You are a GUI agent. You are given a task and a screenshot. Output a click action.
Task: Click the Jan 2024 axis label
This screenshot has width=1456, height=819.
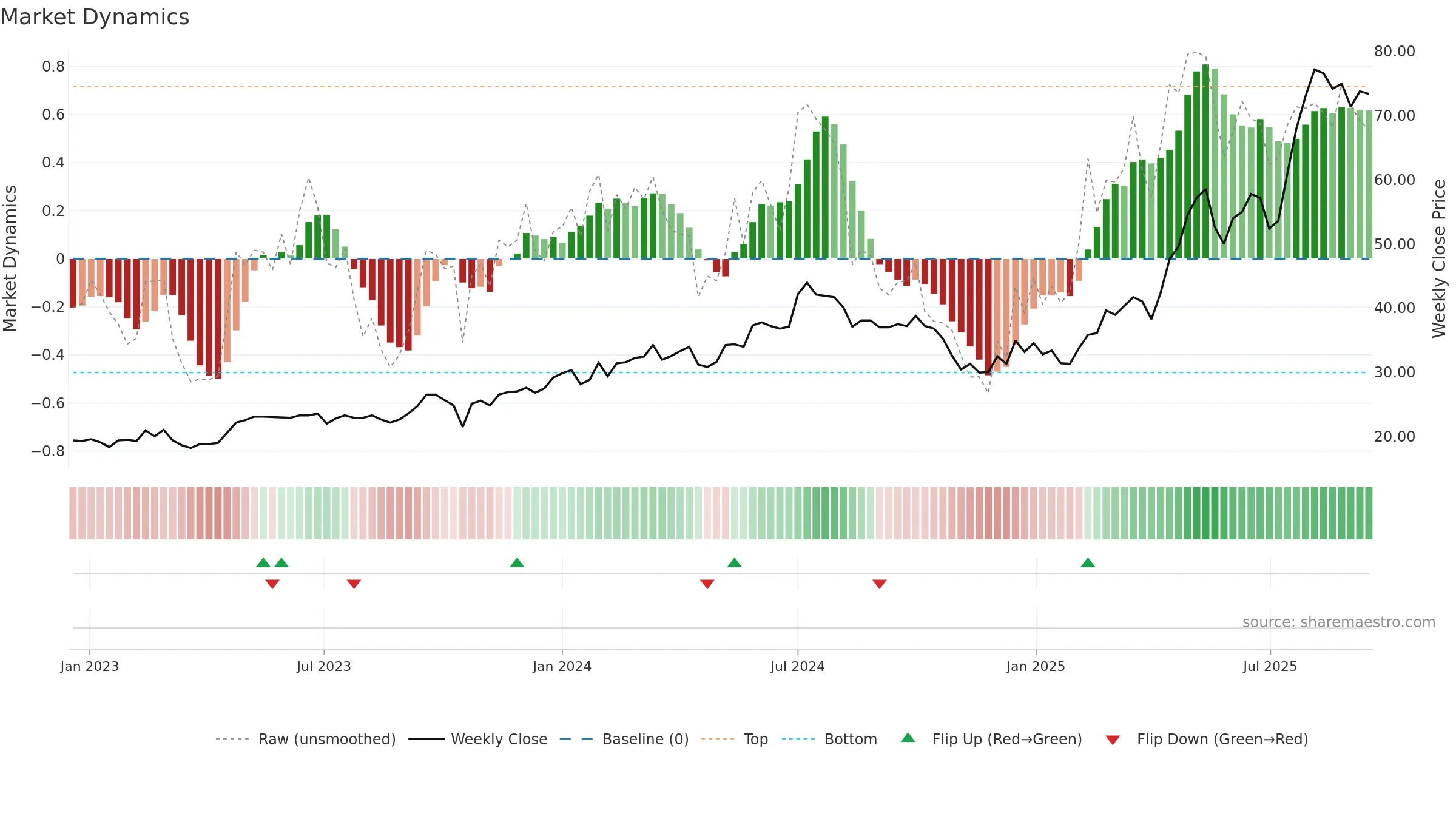pyautogui.click(x=562, y=666)
